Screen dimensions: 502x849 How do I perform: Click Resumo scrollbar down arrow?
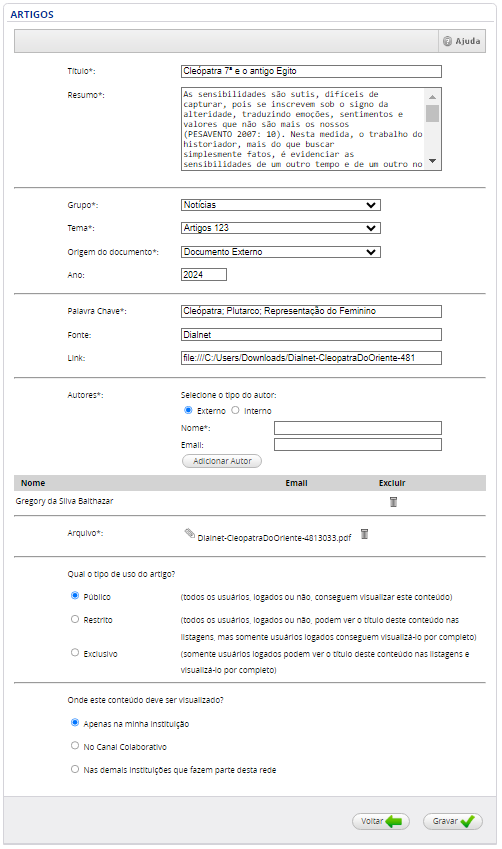[432, 161]
